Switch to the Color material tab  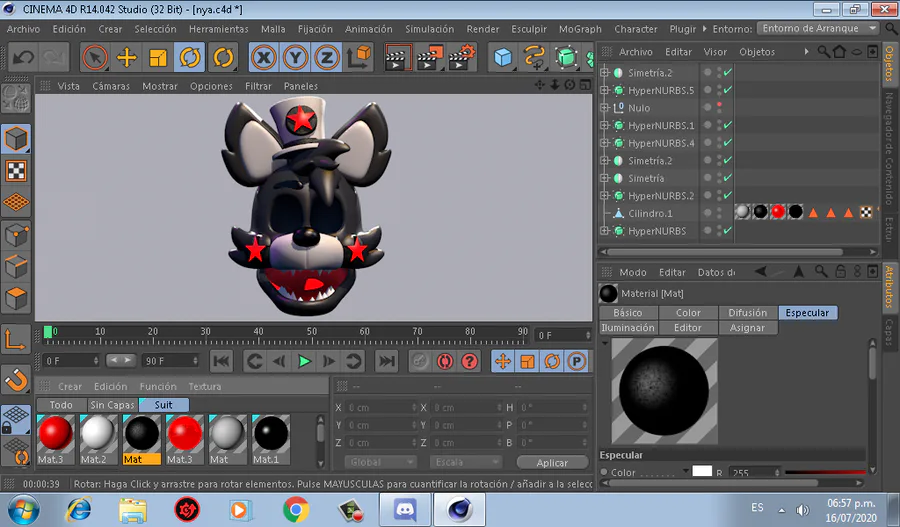coord(688,313)
